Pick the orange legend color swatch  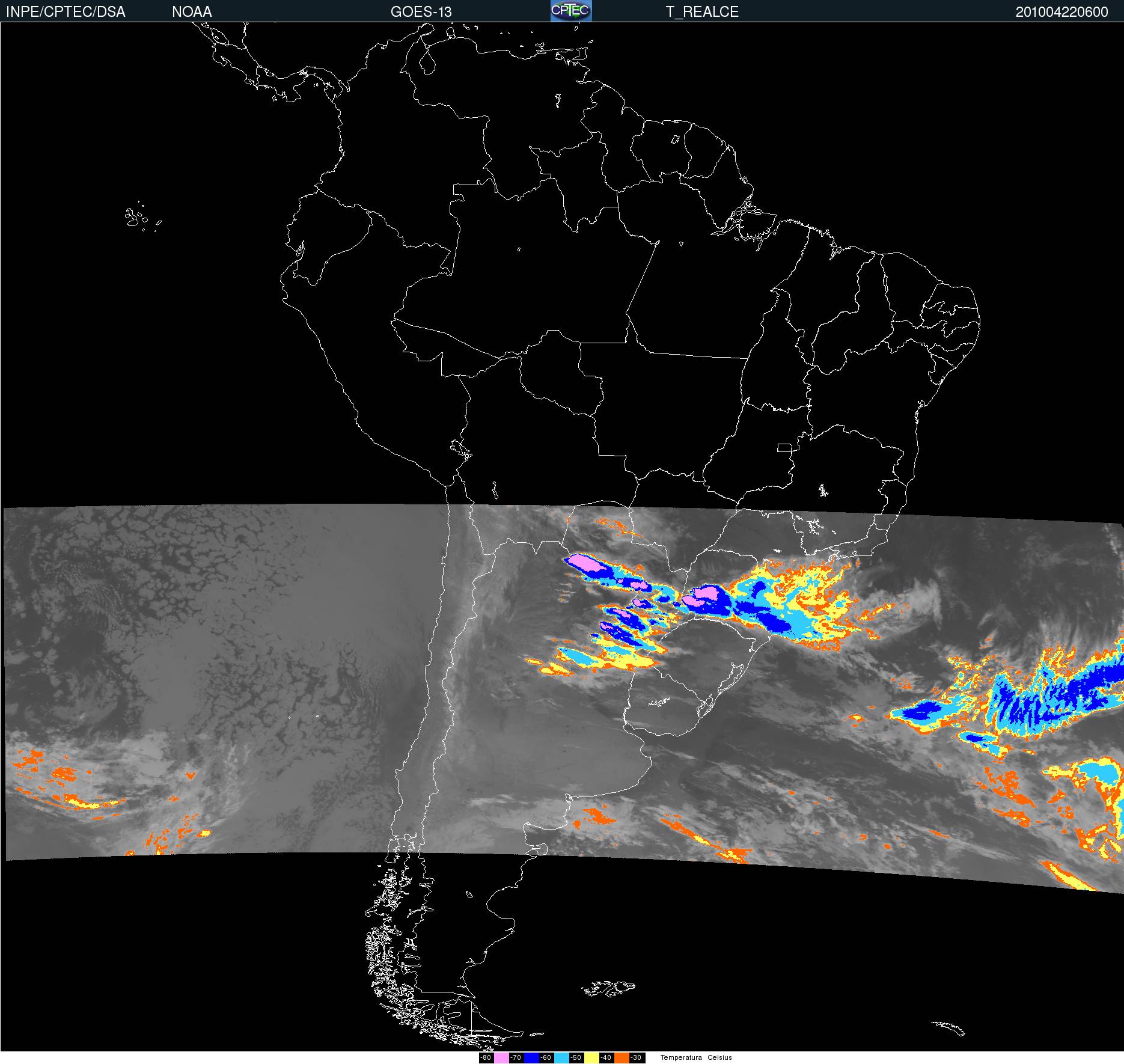point(622,1058)
